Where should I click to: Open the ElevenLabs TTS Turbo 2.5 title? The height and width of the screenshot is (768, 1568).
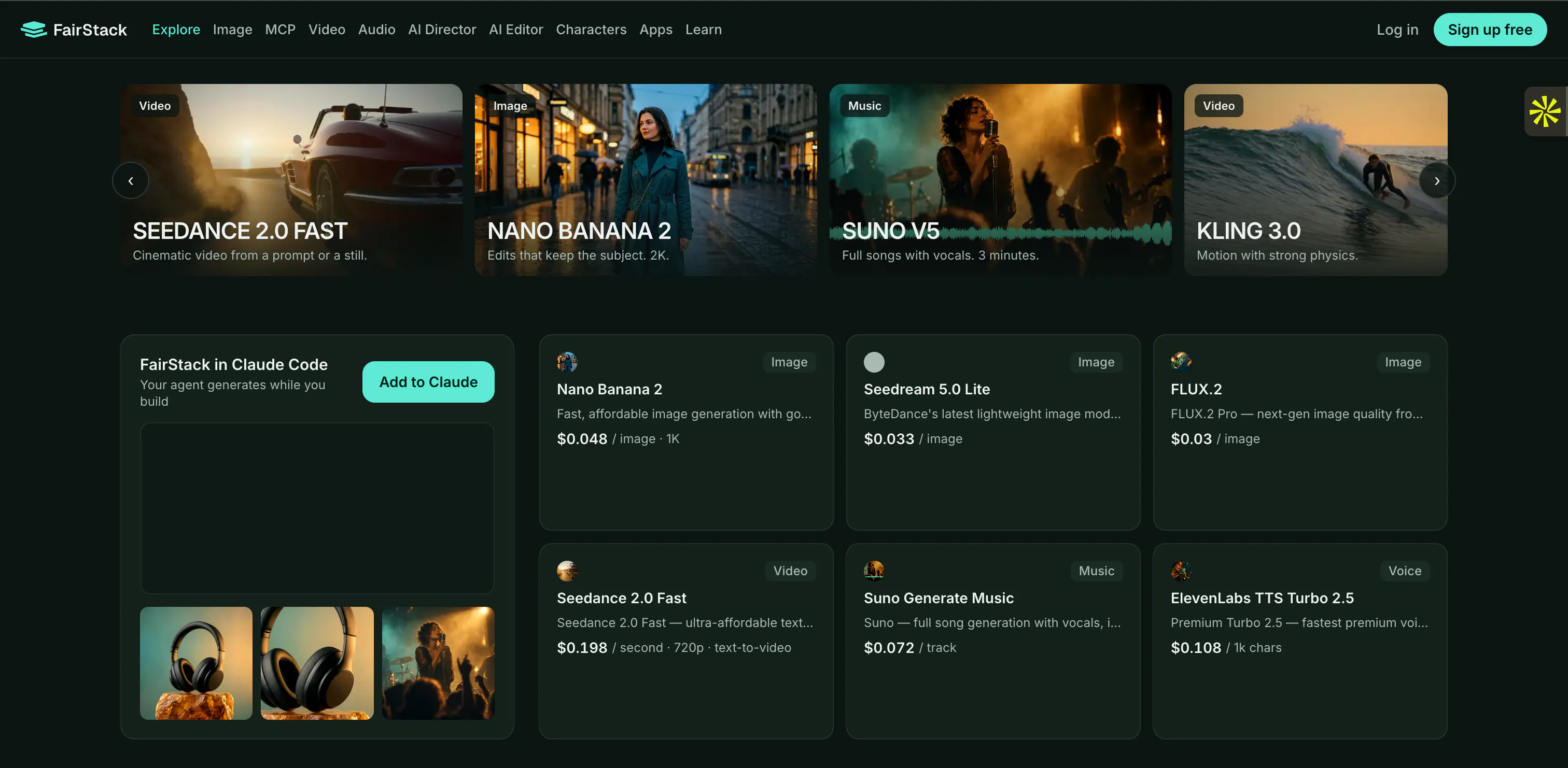[x=1262, y=598]
